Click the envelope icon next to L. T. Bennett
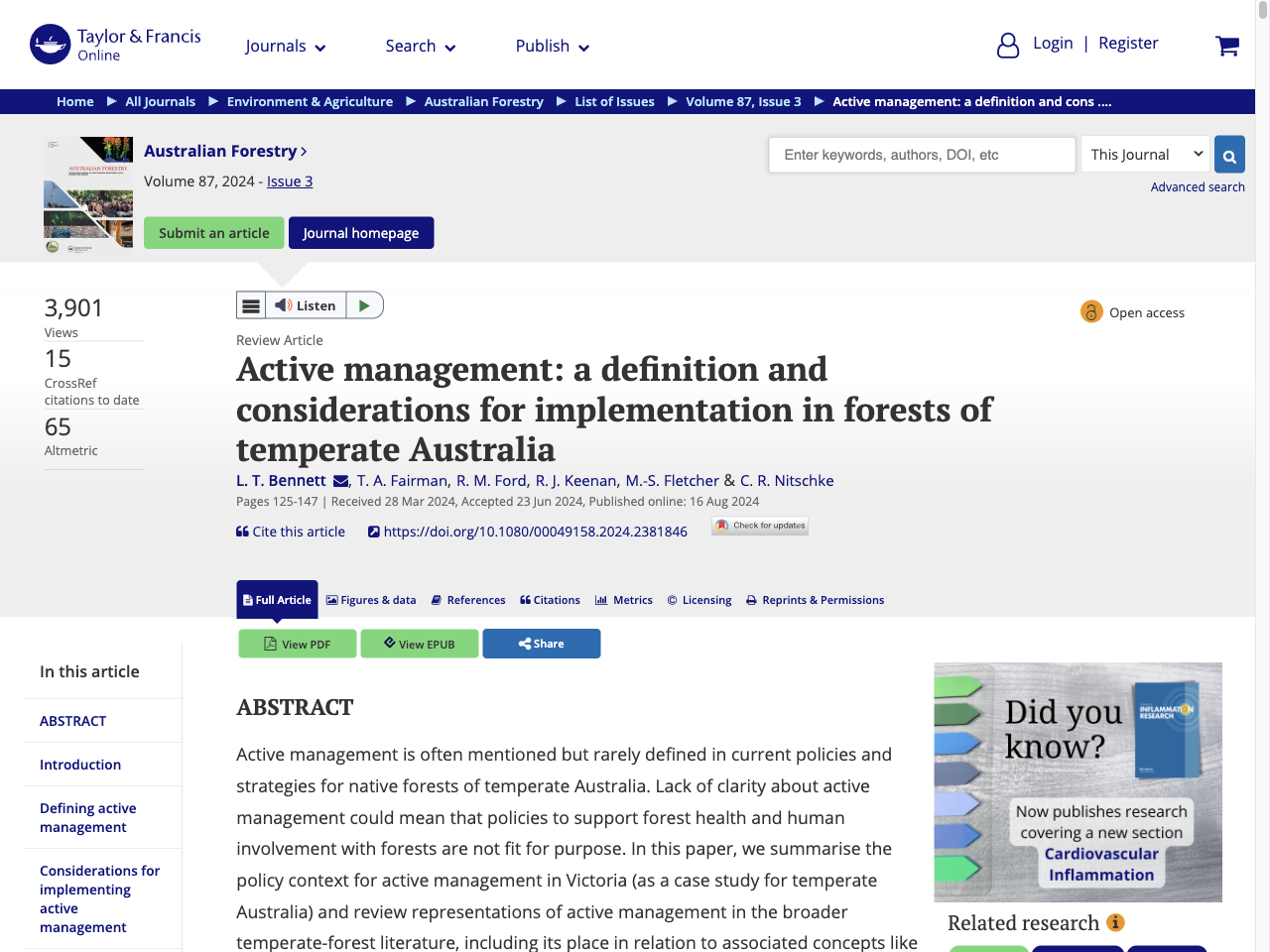Screen dimensions: 1270x952 click(340, 480)
